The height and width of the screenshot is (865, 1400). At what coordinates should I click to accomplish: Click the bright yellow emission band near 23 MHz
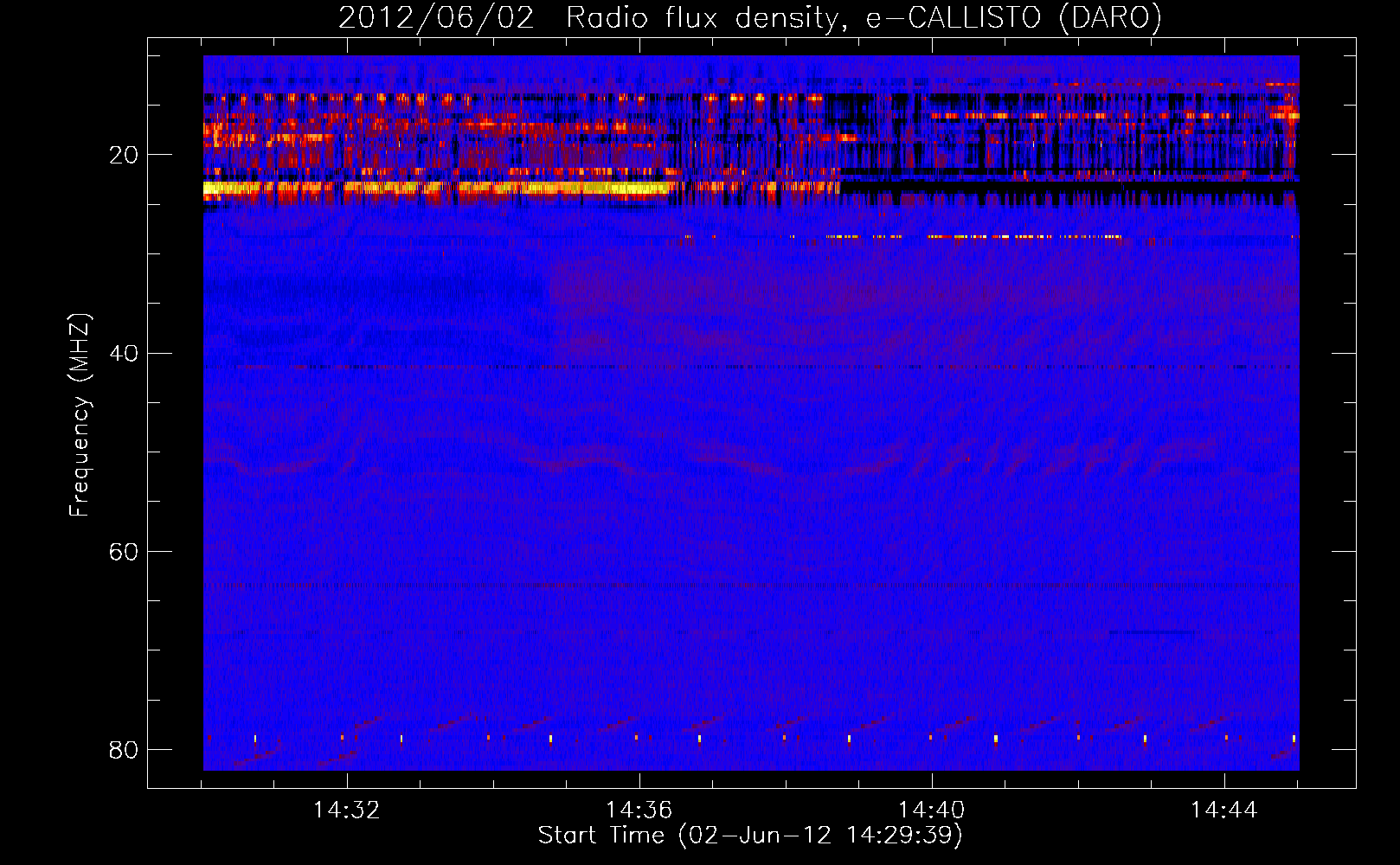click(437, 188)
